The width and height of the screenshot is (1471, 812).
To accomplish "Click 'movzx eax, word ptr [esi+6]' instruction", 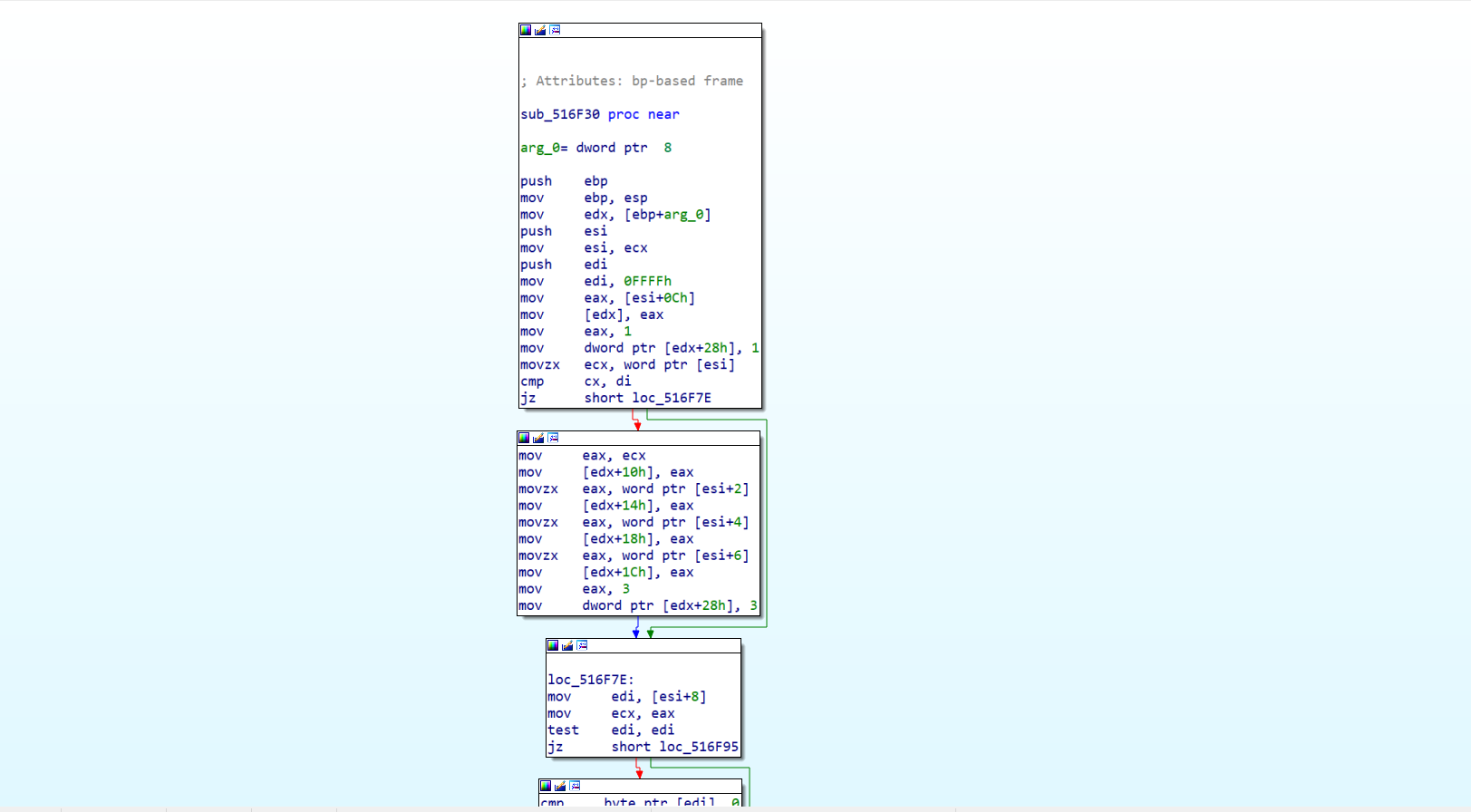I will coord(634,556).
